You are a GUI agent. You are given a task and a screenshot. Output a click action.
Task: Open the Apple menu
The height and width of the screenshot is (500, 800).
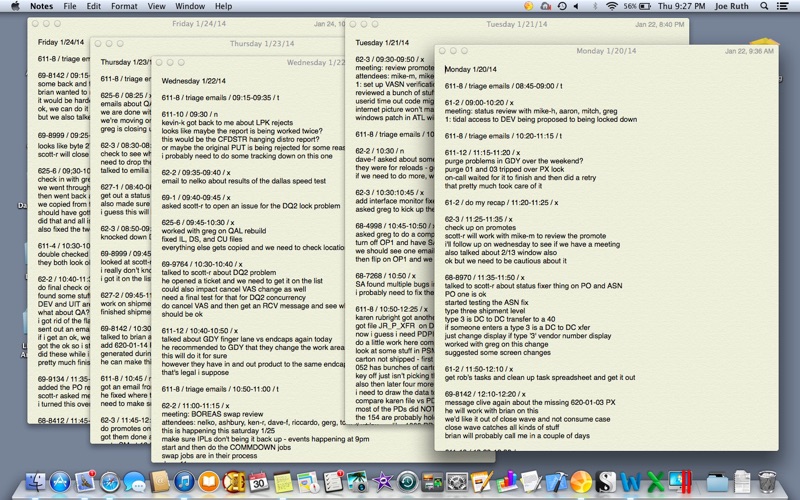(15, 6)
